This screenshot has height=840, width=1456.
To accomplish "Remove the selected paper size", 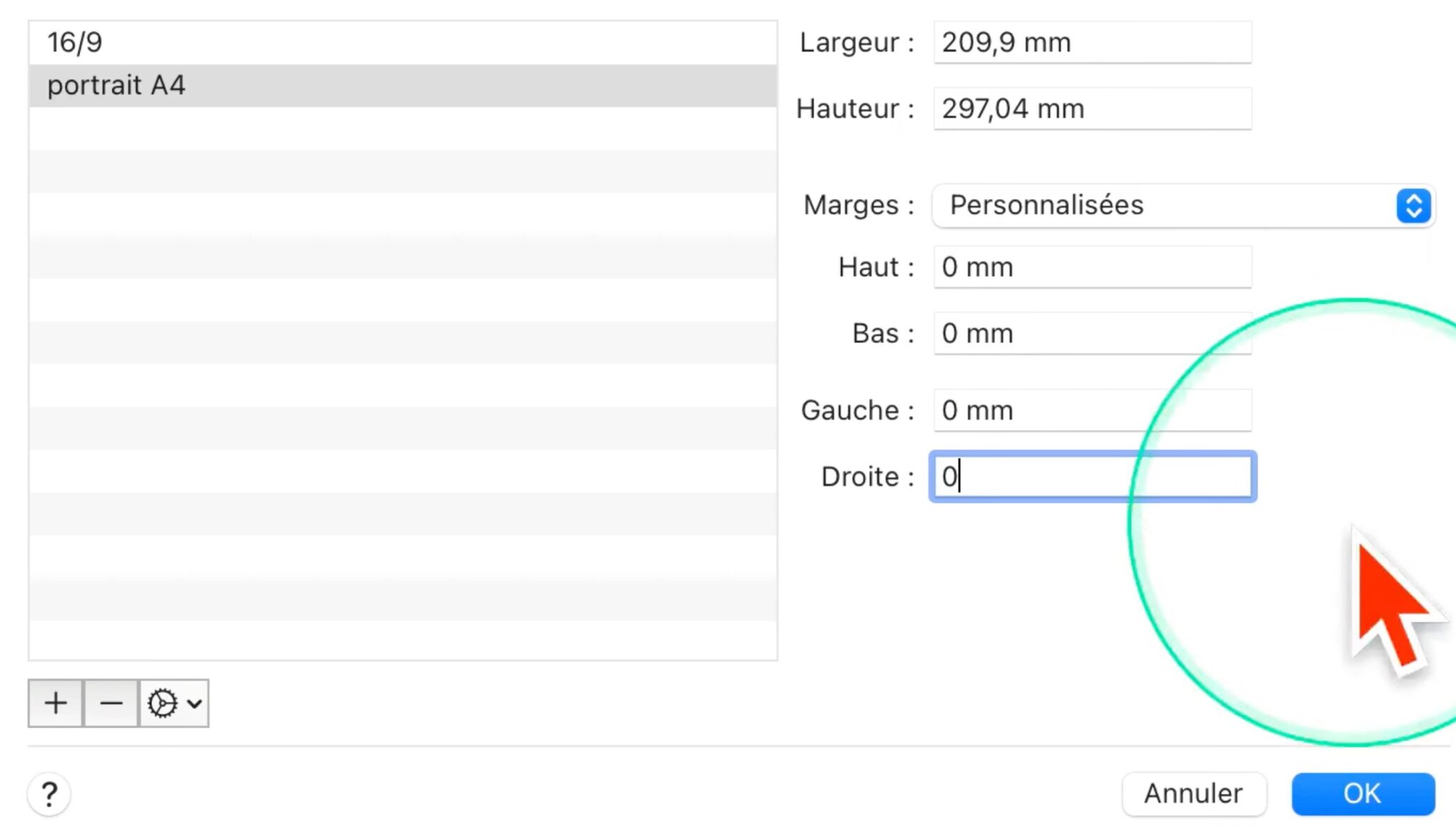I will 111,703.
